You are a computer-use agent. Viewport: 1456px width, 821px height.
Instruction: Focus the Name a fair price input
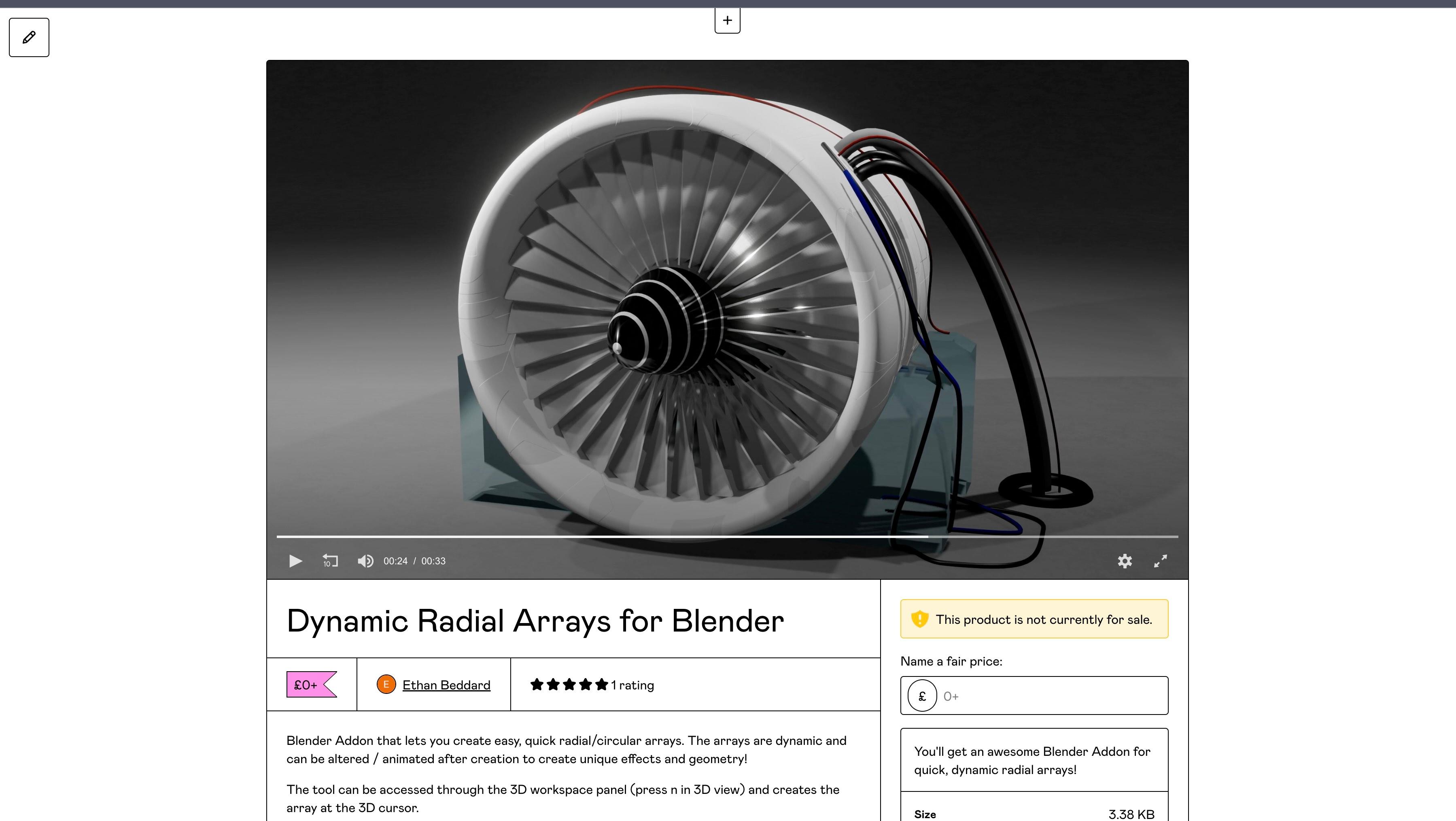(1034, 696)
